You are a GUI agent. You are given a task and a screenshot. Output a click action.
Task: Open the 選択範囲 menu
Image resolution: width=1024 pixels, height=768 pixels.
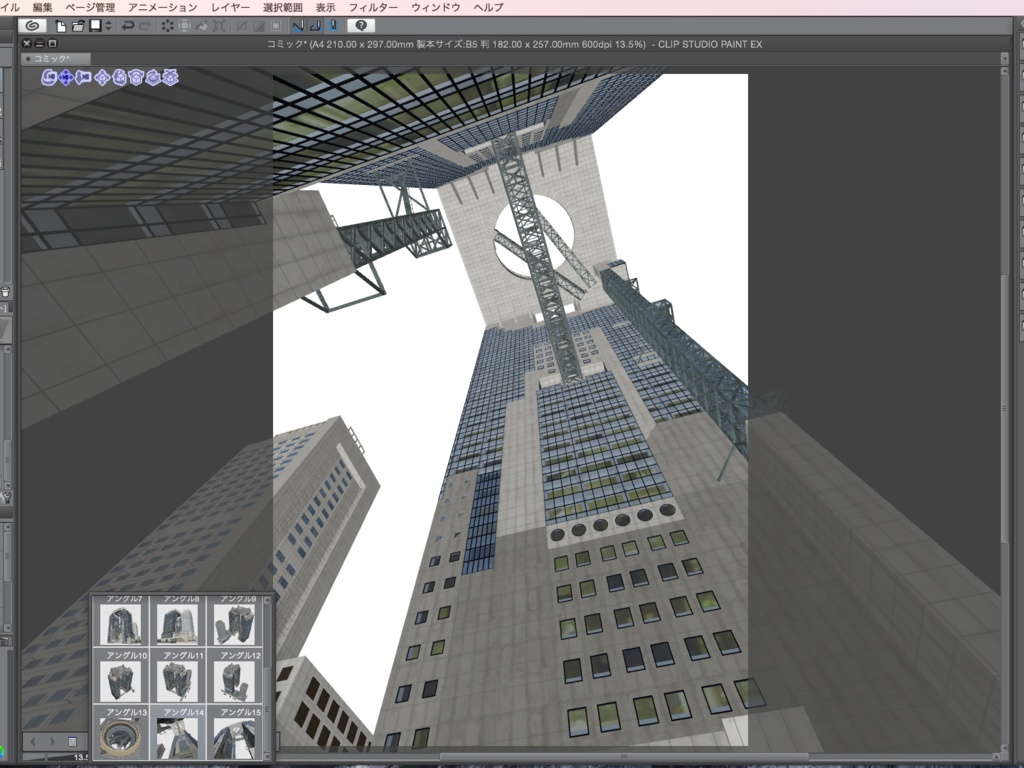[x=283, y=7]
